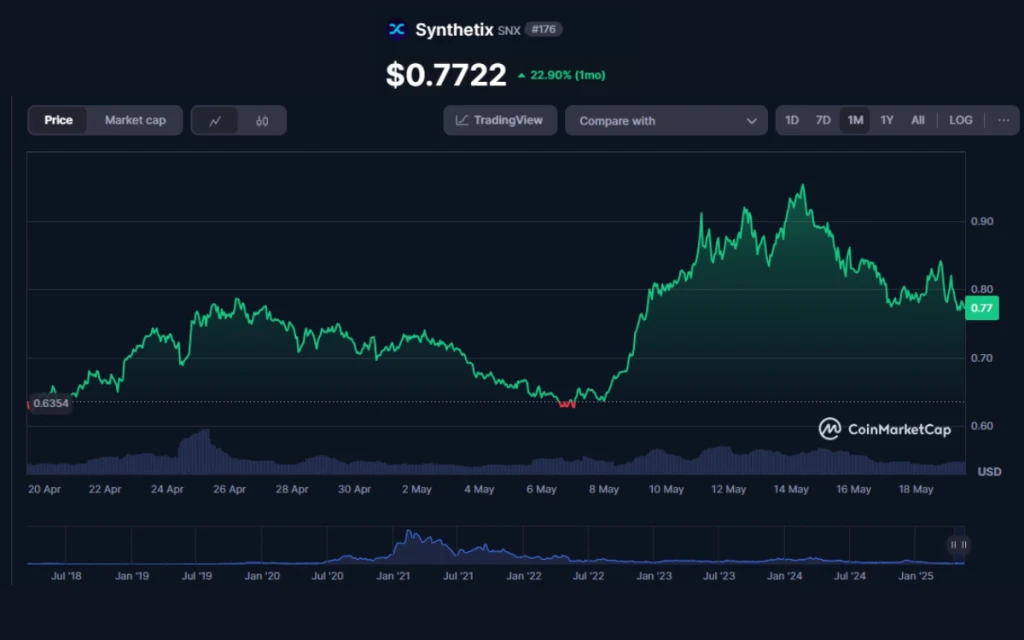
Task: Click the $0.7722 price value
Action: [446, 74]
